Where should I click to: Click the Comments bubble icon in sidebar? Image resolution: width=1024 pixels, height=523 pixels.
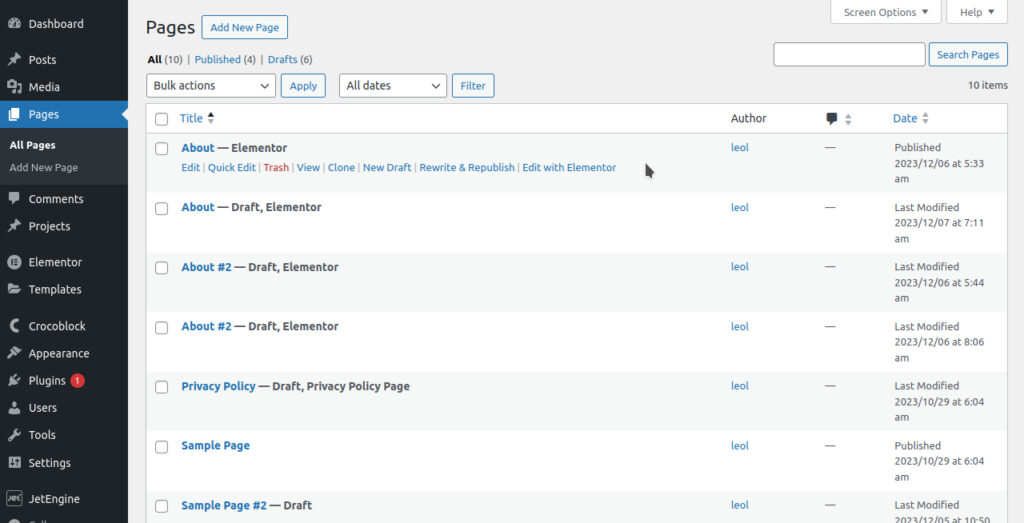click(14, 198)
